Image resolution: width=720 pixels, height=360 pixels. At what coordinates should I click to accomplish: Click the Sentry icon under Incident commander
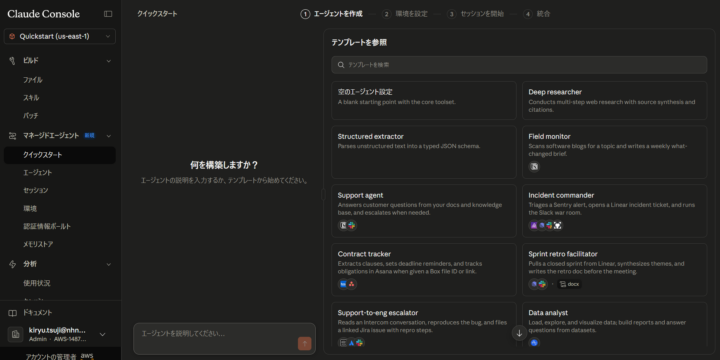pos(534,225)
